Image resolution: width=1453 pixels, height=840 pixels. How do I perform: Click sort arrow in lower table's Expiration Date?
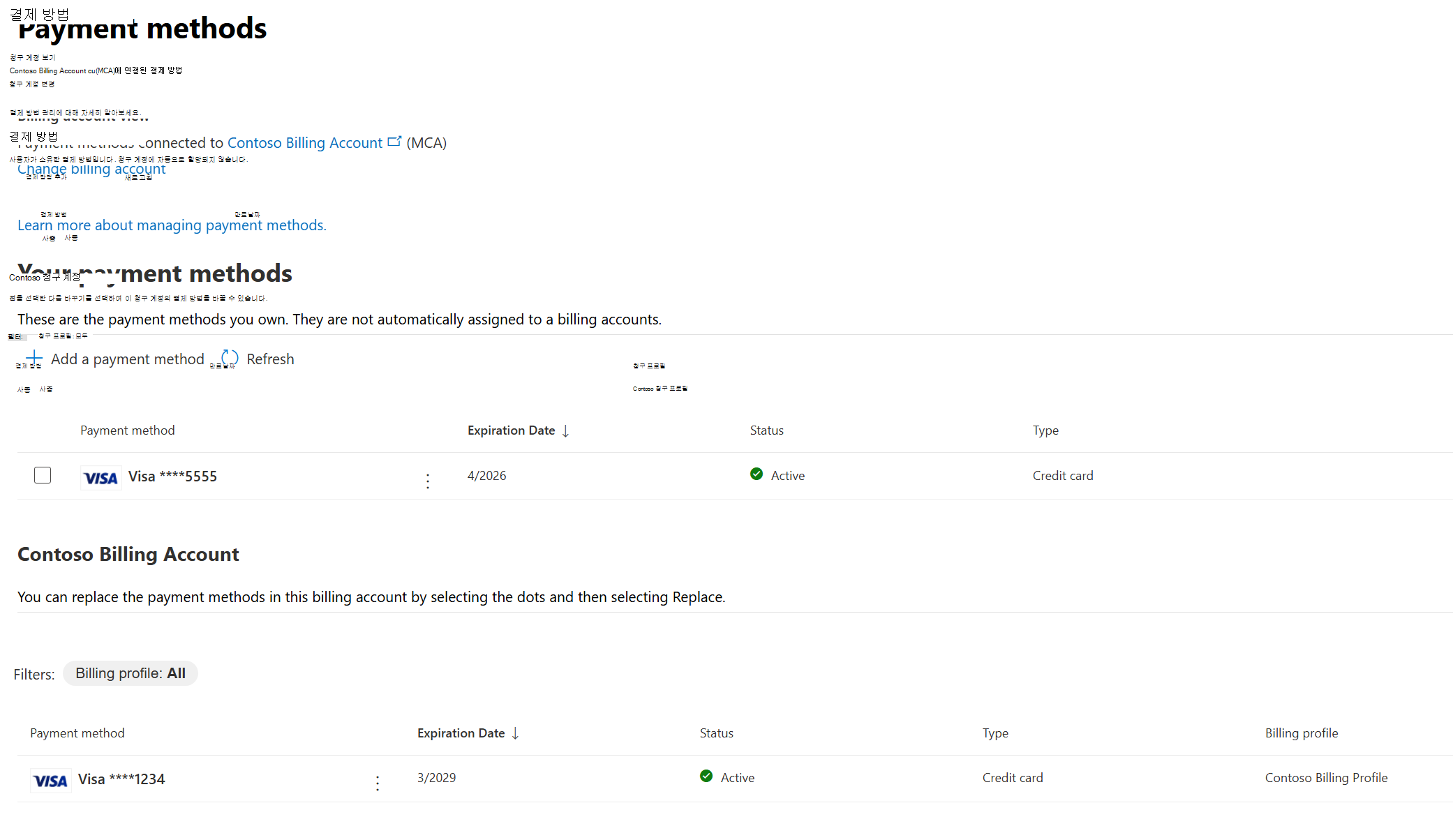(515, 733)
